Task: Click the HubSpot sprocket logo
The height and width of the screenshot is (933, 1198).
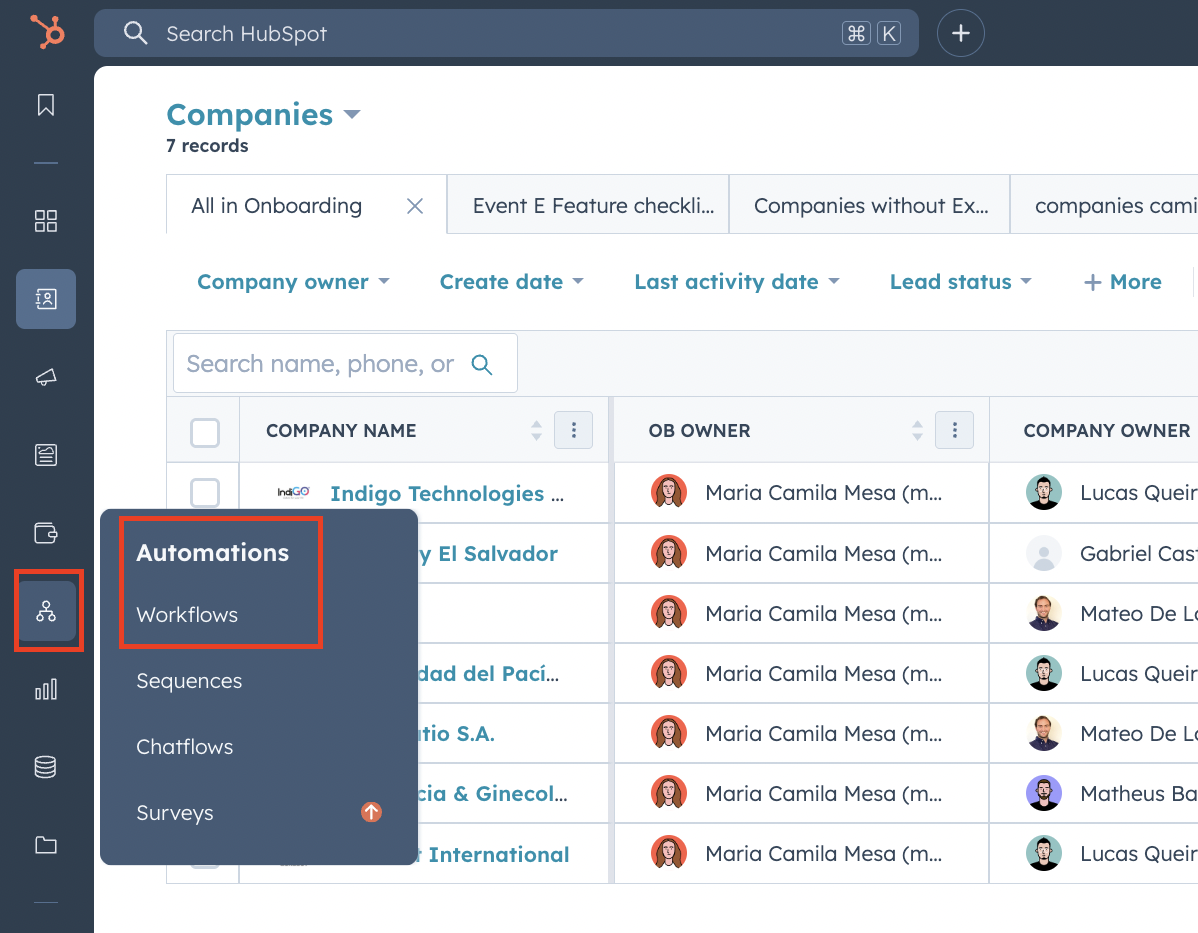Action: (x=47, y=32)
